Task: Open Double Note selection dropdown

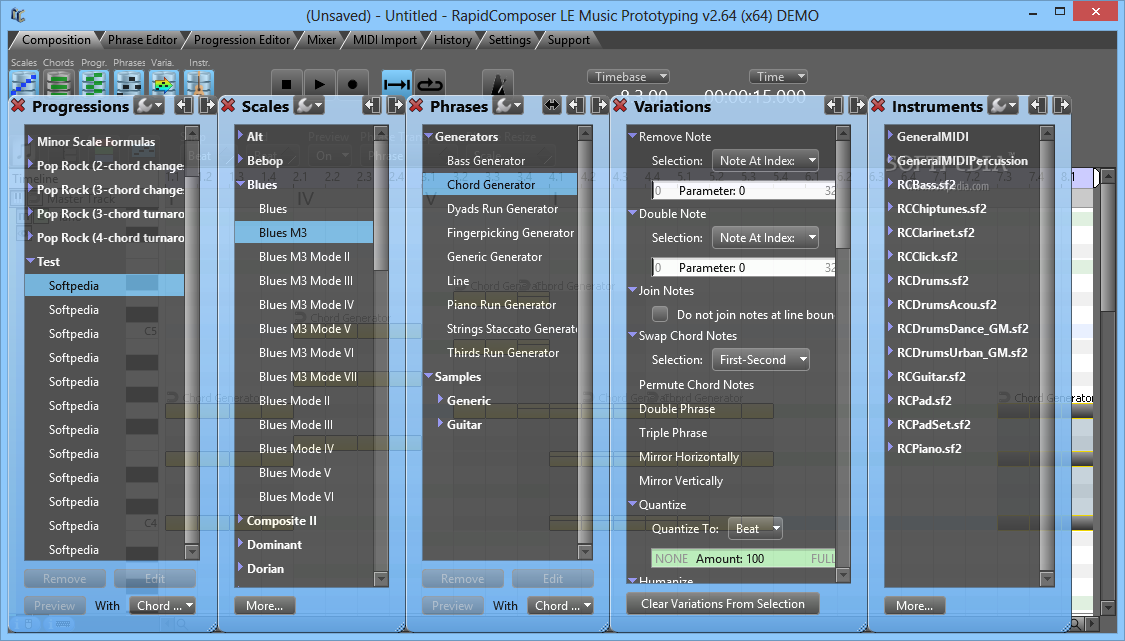Action: click(765, 238)
